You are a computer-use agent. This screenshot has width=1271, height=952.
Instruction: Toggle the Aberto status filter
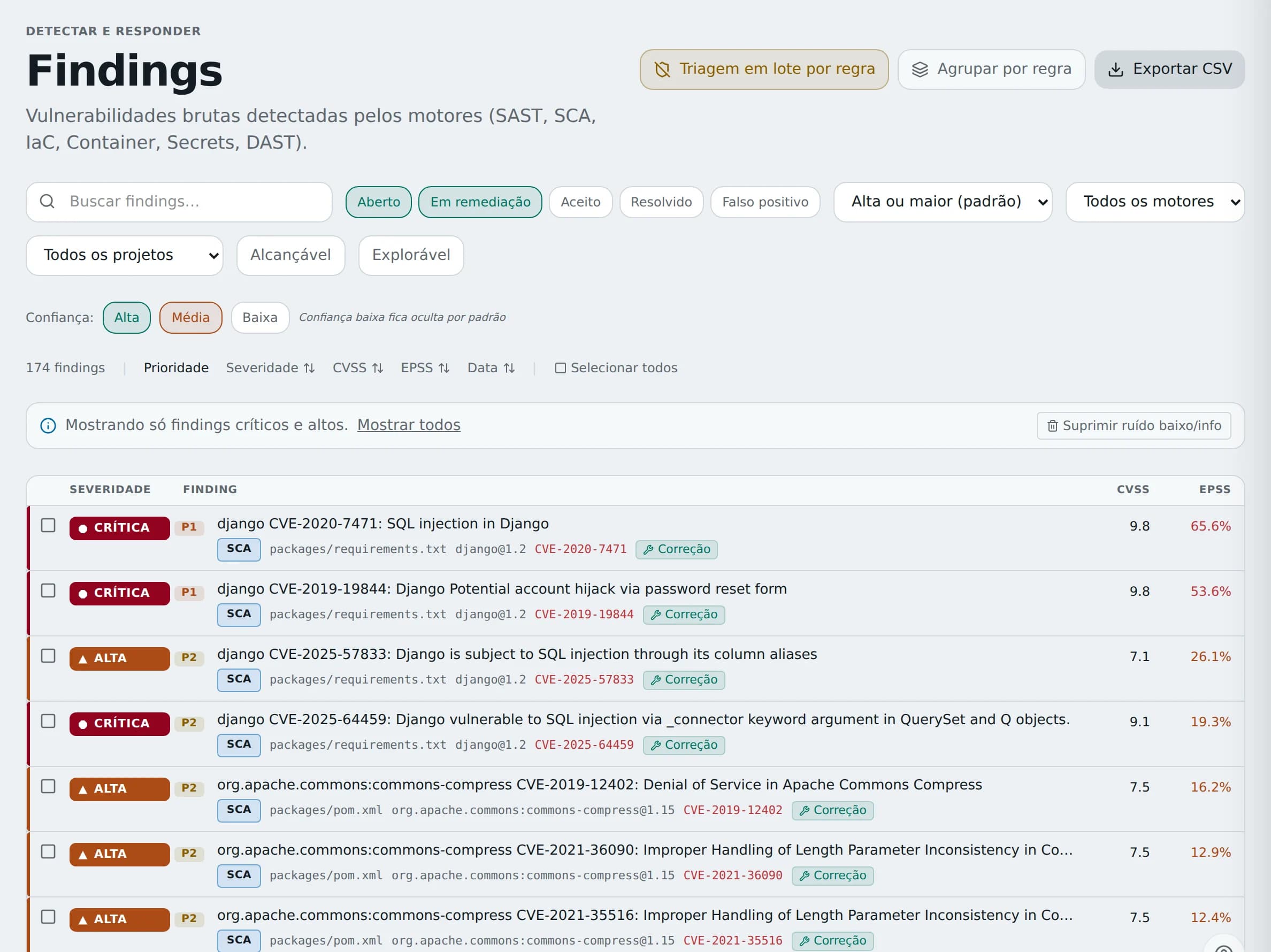pos(378,202)
